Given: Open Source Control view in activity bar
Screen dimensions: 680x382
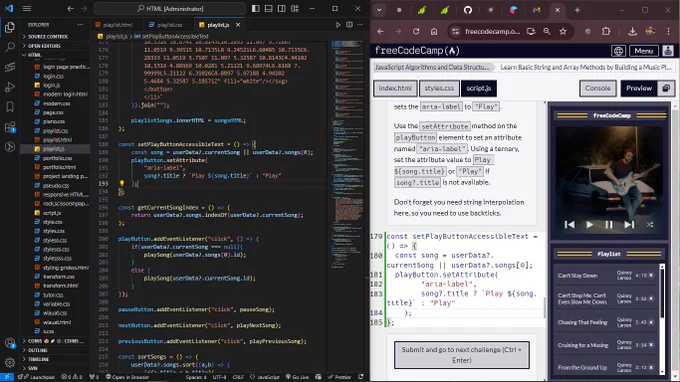Looking at the screenshot, I should point(10,67).
